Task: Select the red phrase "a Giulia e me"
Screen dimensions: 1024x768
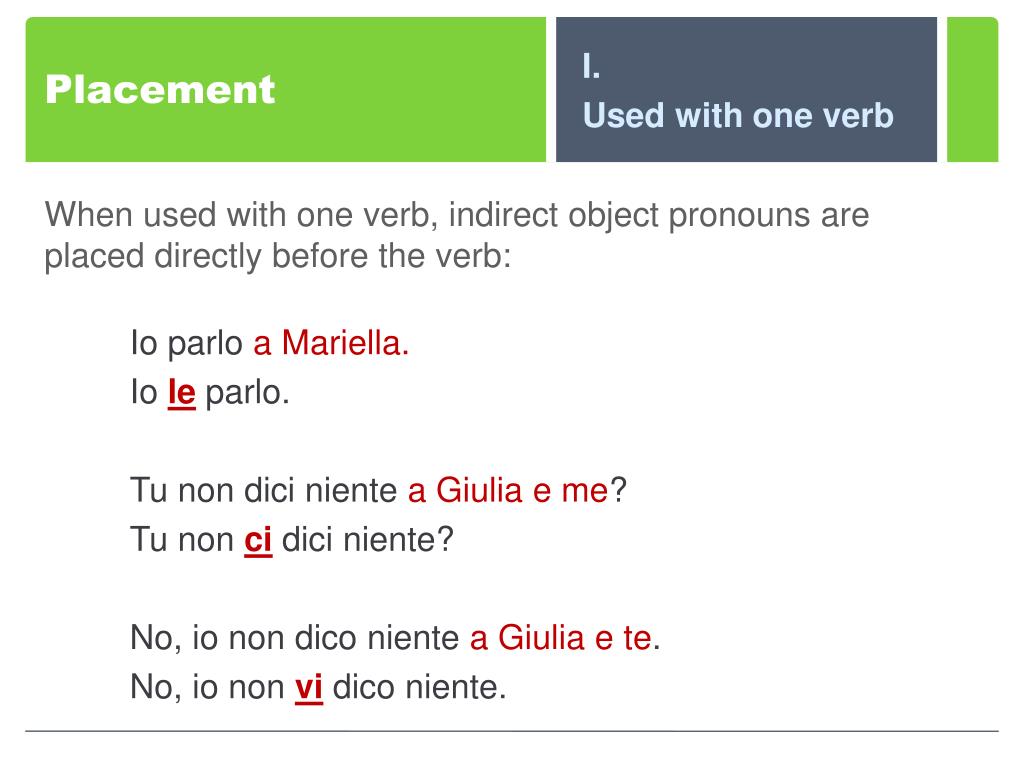Action: pyautogui.click(x=508, y=490)
